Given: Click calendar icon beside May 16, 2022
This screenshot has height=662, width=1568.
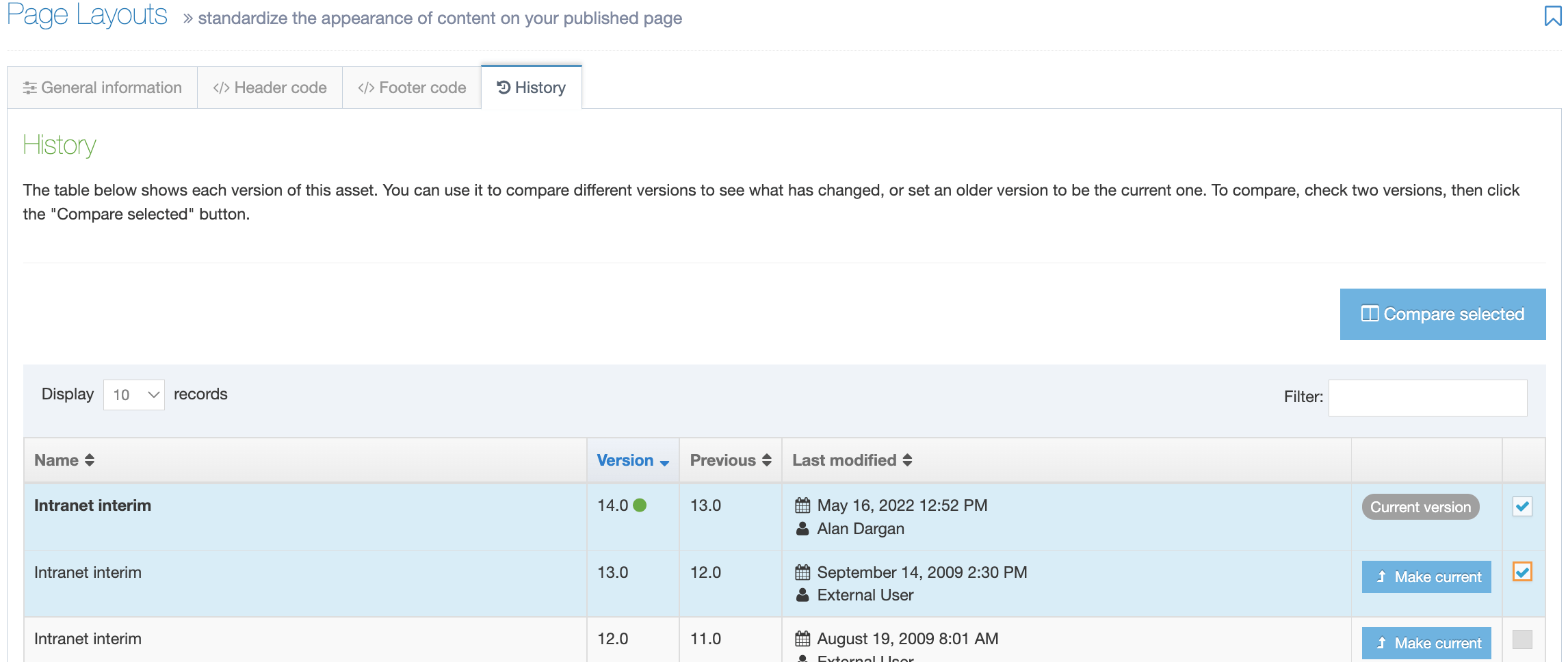Looking at the screenshot, I should [x=802, y=505].
